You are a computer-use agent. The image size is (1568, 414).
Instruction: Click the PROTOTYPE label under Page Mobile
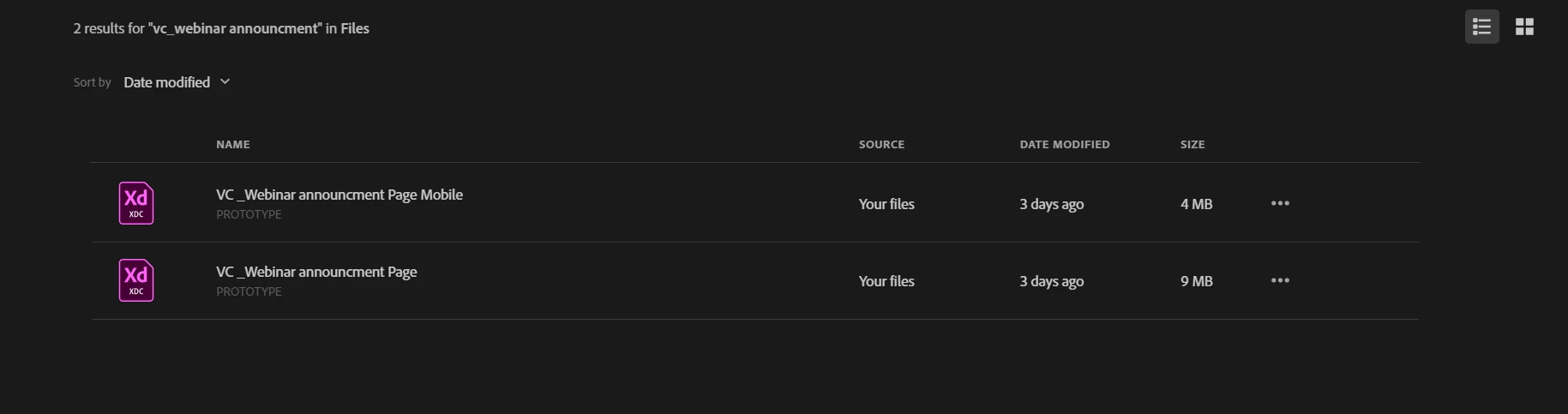click(x=249, y=214)
